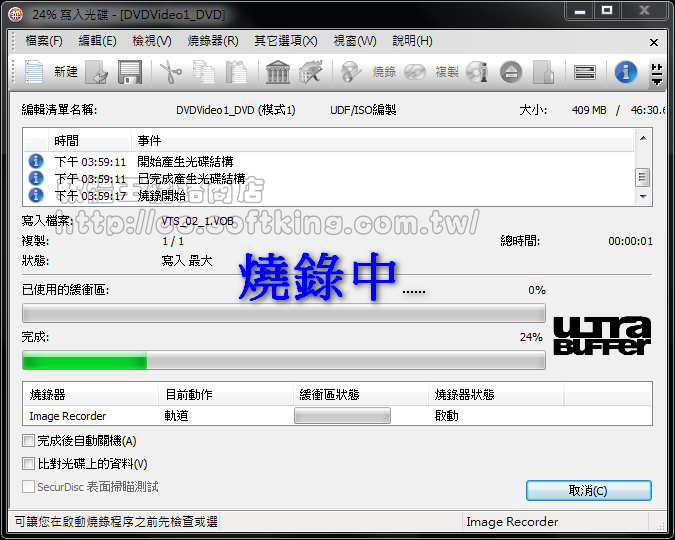Open the 檔案(F) menu

point(43,41)
